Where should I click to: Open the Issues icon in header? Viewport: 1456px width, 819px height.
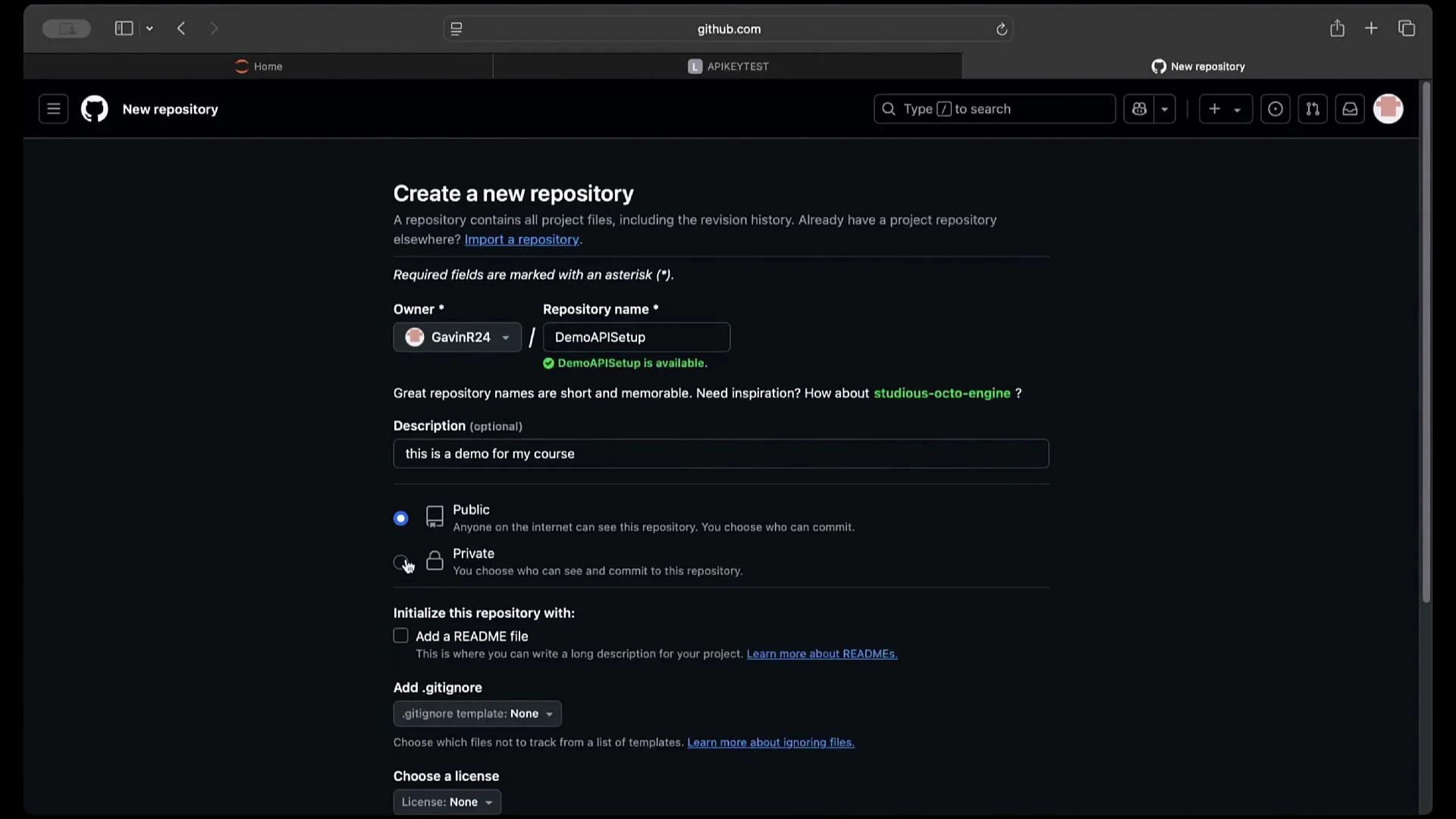(1276, 108)
